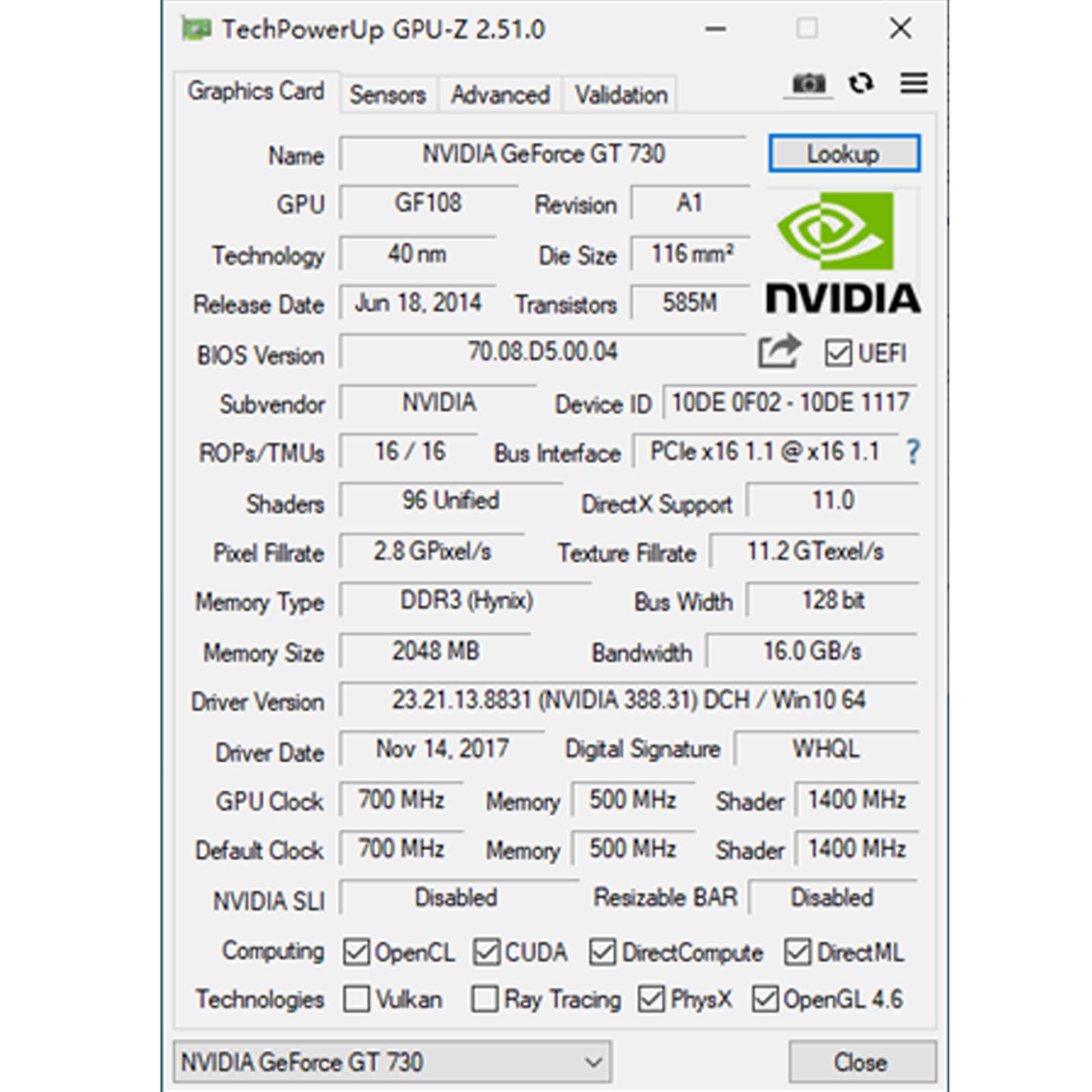
Task: Toggle the DirectCompute checkbox
Action: pos(603,951)
